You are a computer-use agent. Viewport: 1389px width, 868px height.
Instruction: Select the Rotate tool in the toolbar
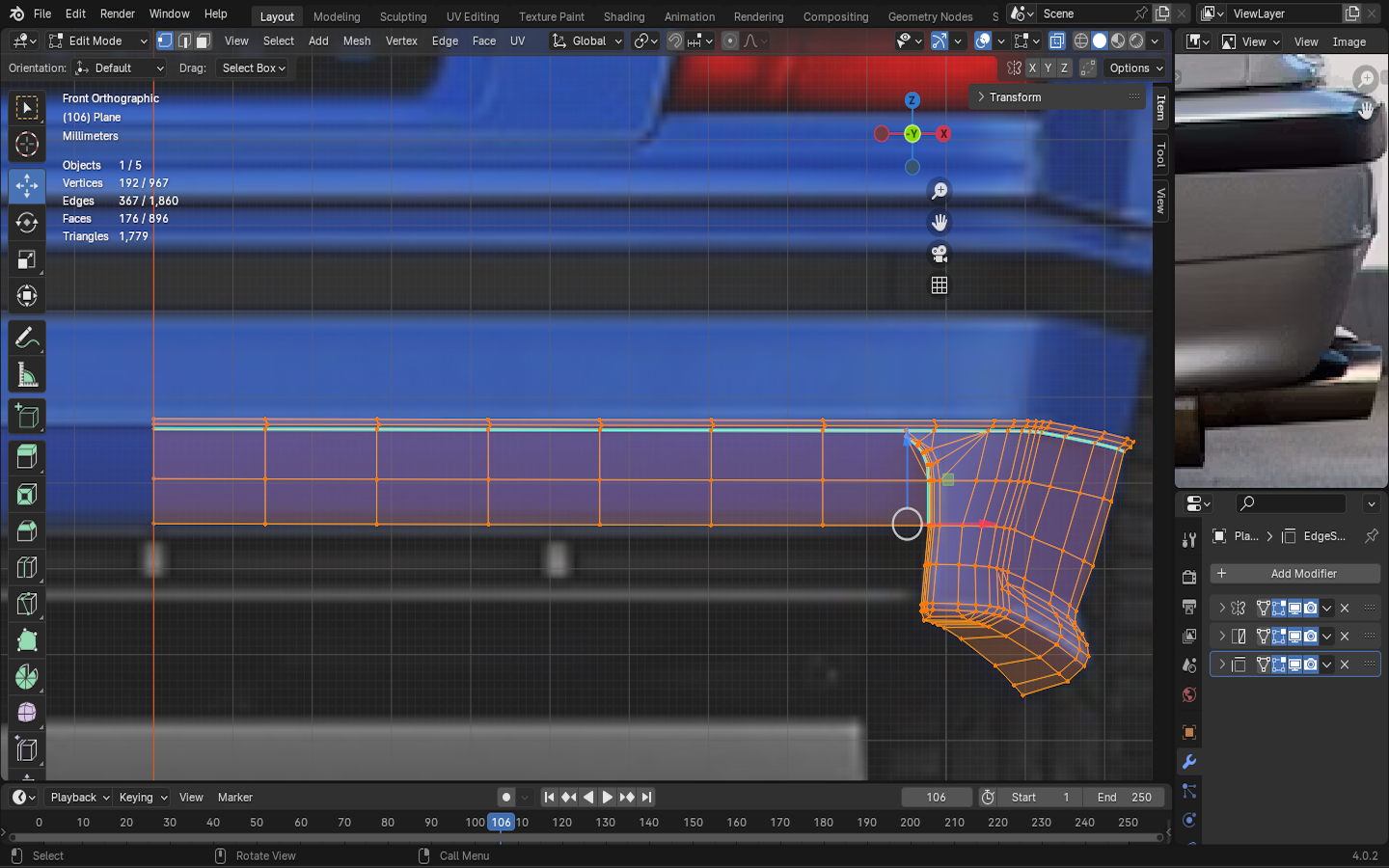coord(27,223)
